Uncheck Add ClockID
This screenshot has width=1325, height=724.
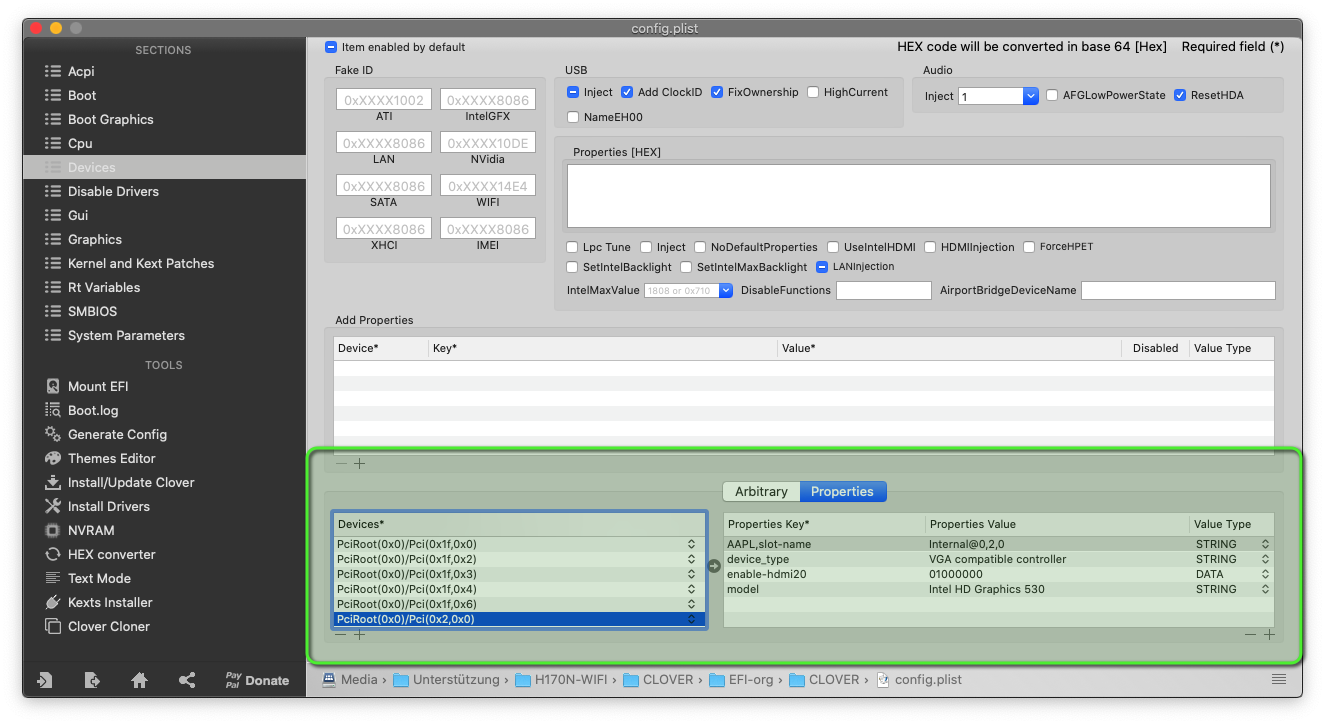(x=627, y=92)
